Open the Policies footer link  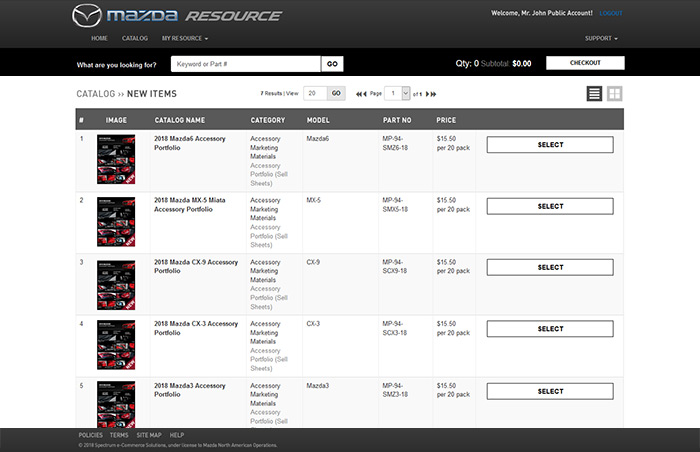coord(90,435)
